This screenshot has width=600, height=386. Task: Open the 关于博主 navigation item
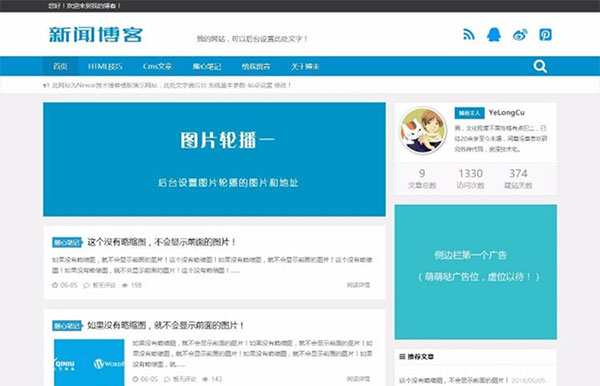pyautogui.click(x=305, y=66)
